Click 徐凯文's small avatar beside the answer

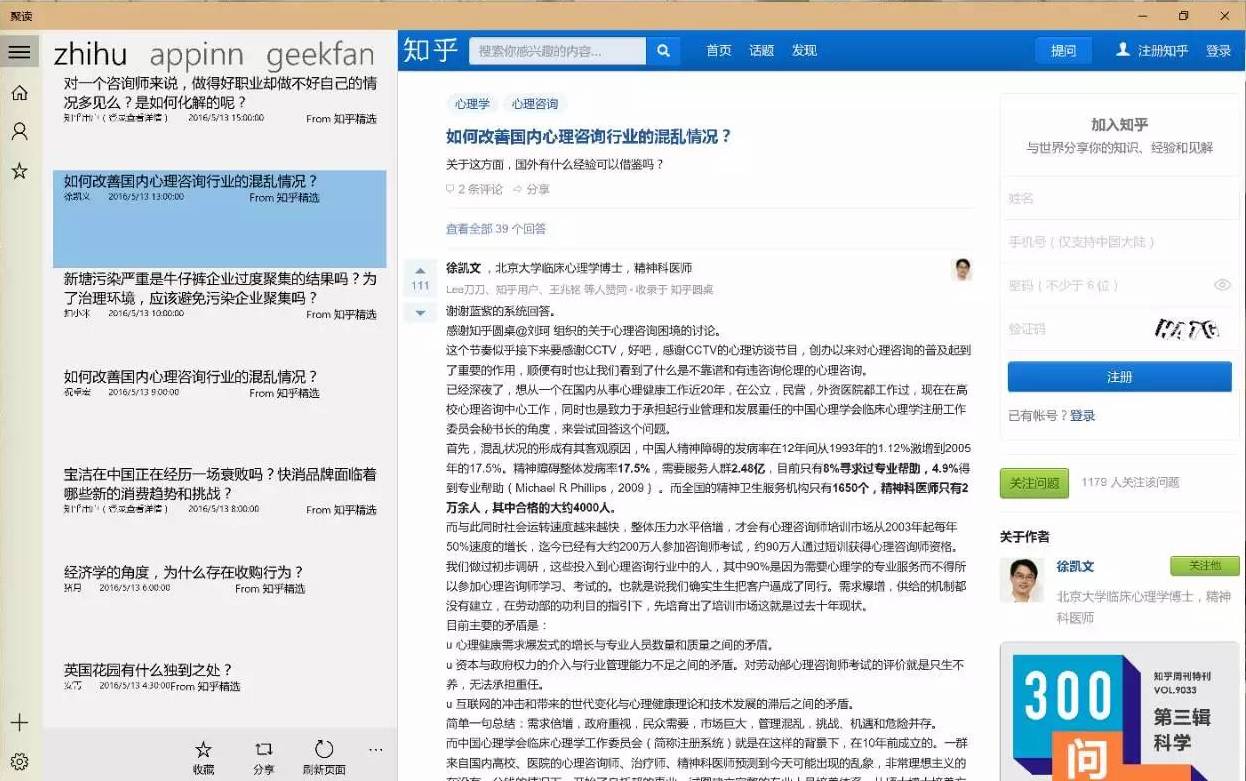click(962, 269)
